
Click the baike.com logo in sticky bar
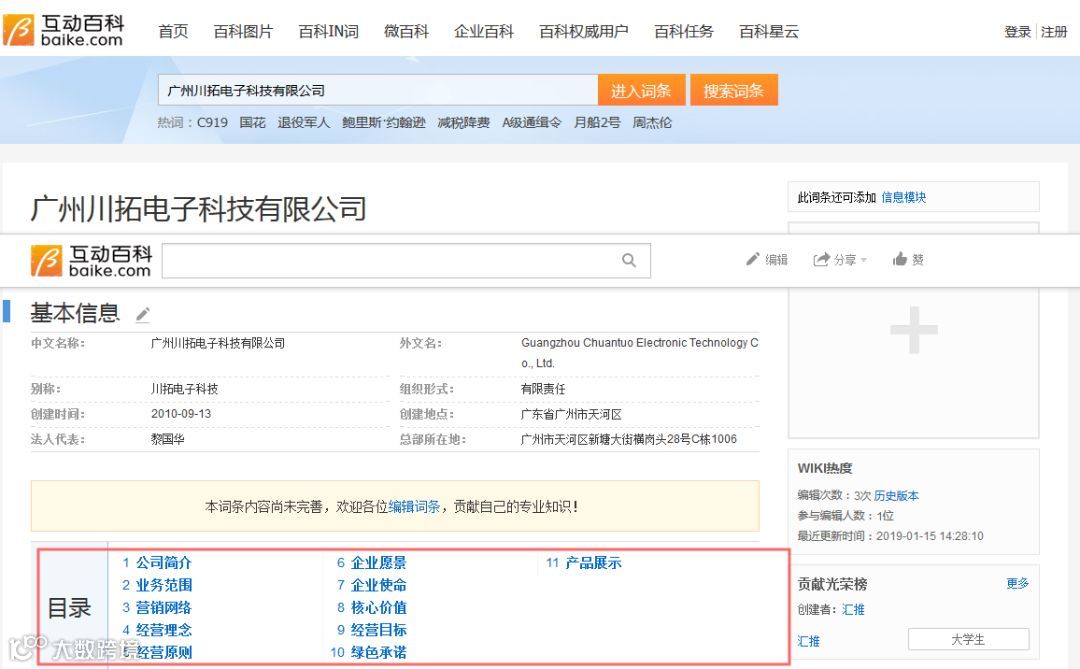[91, 260]
